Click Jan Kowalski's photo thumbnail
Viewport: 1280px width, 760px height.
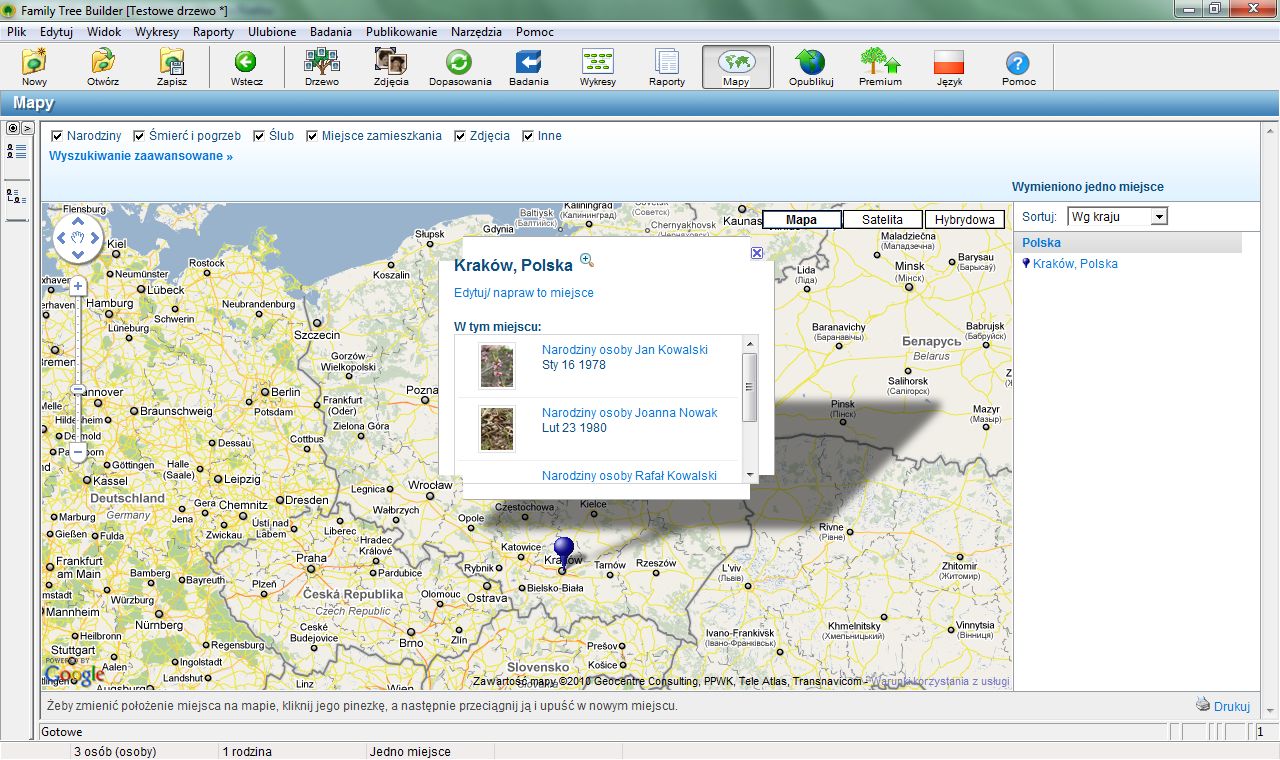tap(496, 365)
